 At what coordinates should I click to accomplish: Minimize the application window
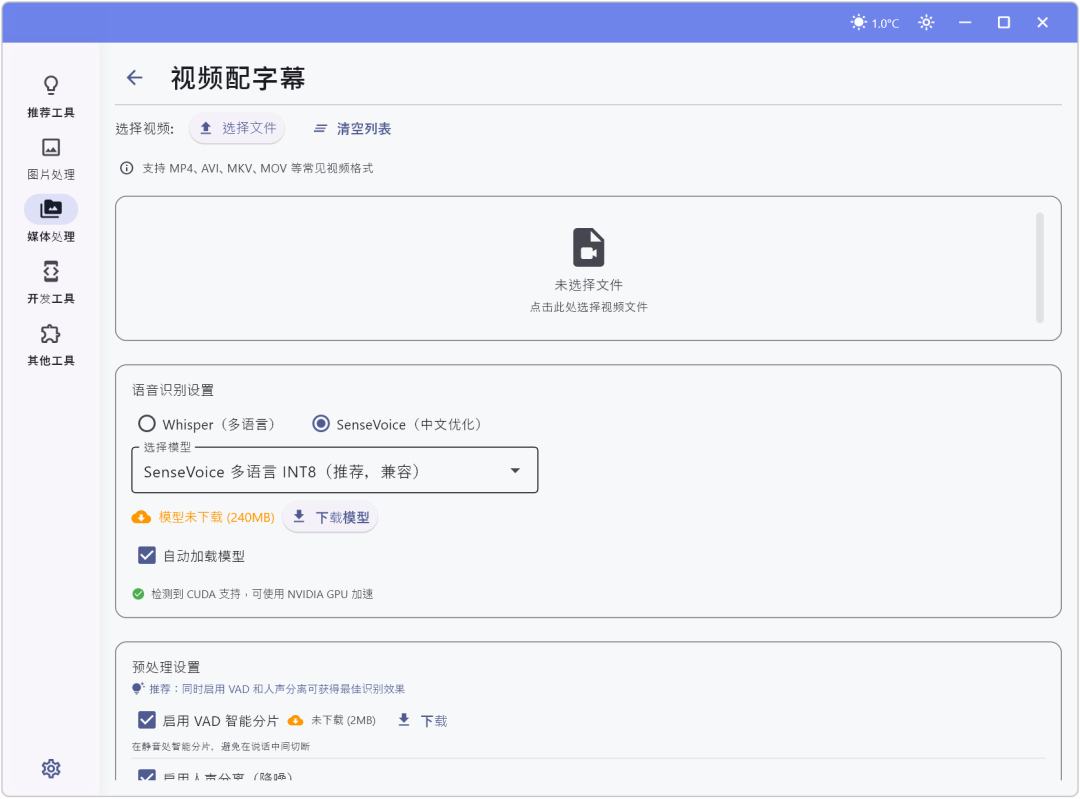(965, 23)
